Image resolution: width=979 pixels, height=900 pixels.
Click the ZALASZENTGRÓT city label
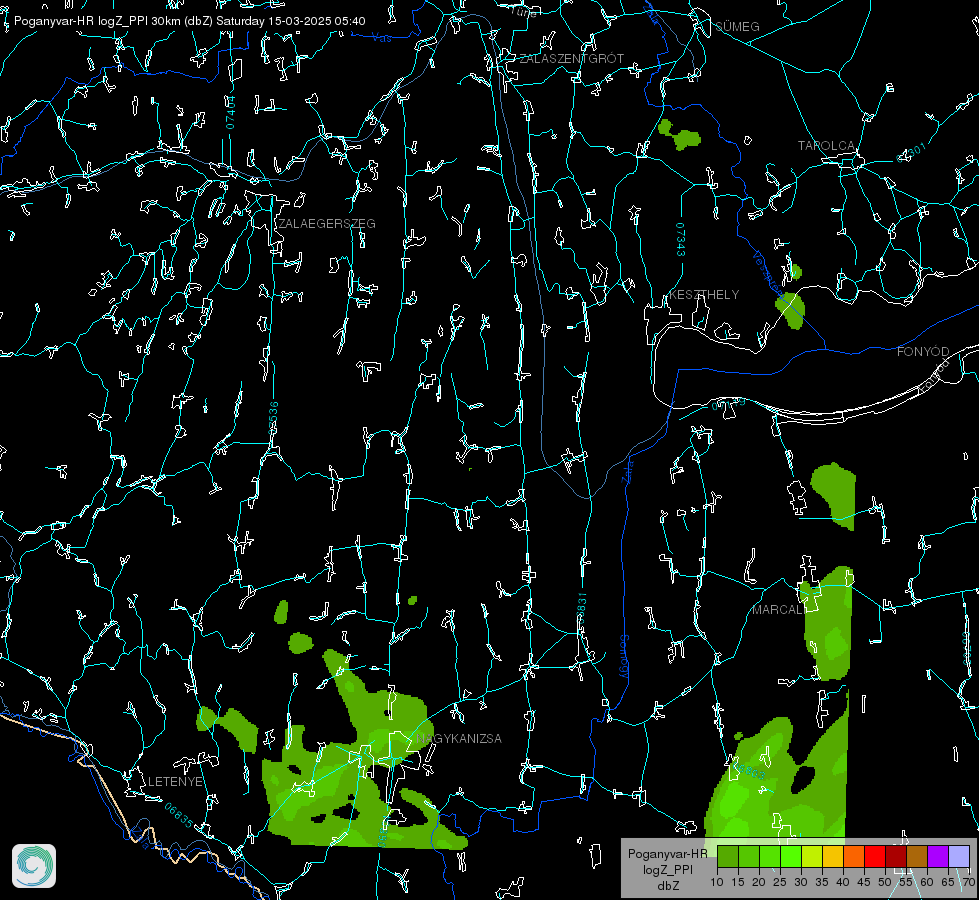(x=571, y=58)
